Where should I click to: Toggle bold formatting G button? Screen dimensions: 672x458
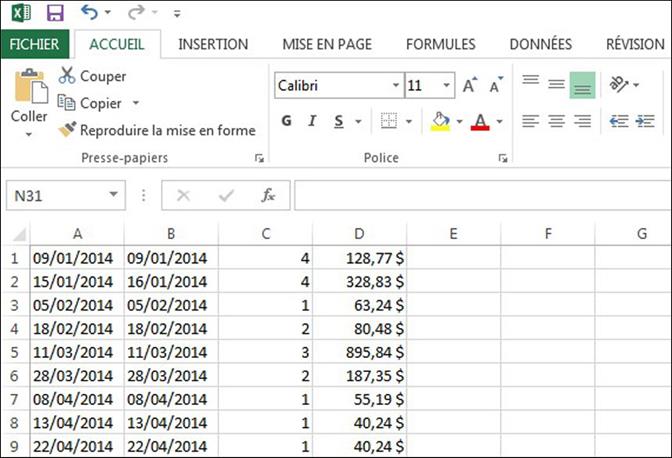(286, 121)
